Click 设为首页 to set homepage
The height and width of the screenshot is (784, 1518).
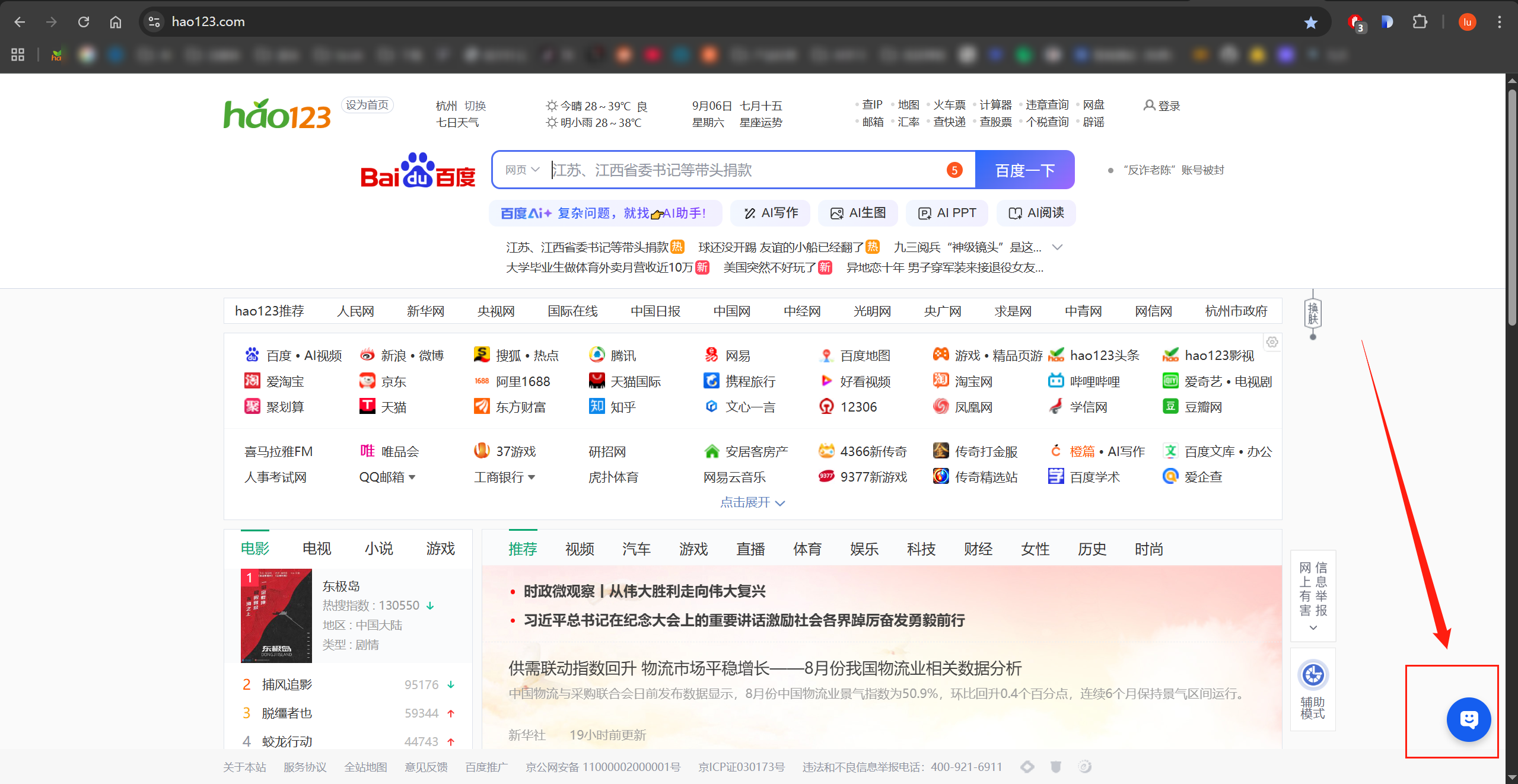(x=367, y=105)
